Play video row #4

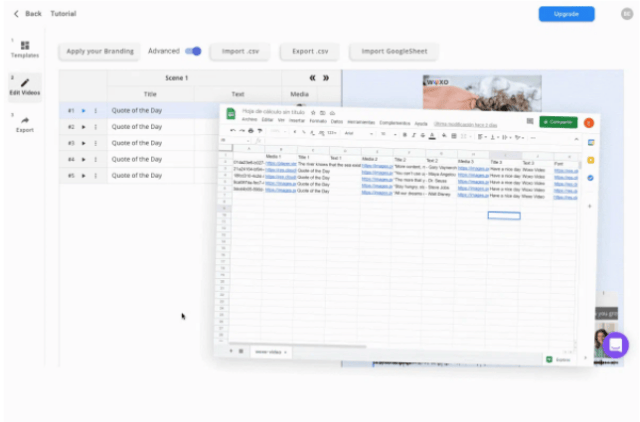(x=84, y=160)
